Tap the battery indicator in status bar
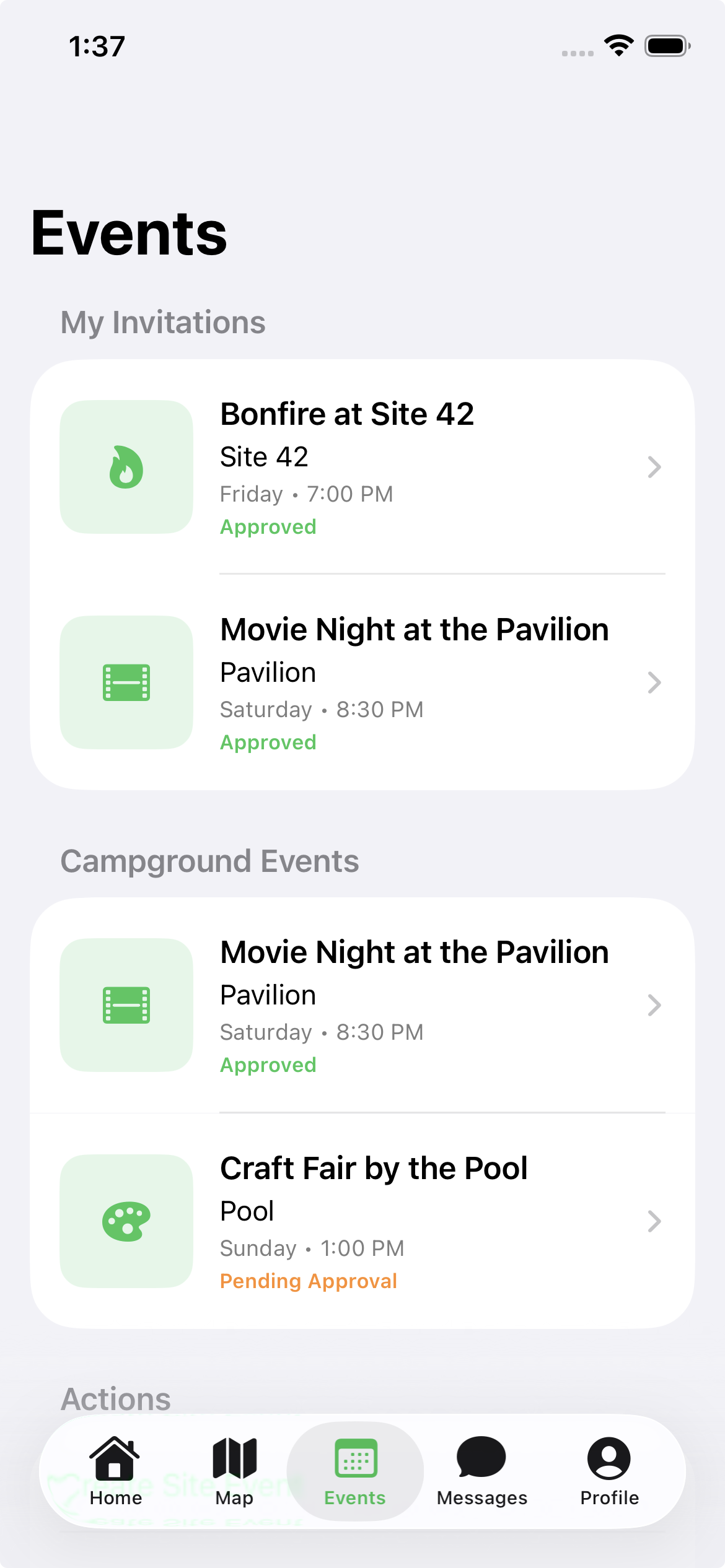 [x=667, y=46]
